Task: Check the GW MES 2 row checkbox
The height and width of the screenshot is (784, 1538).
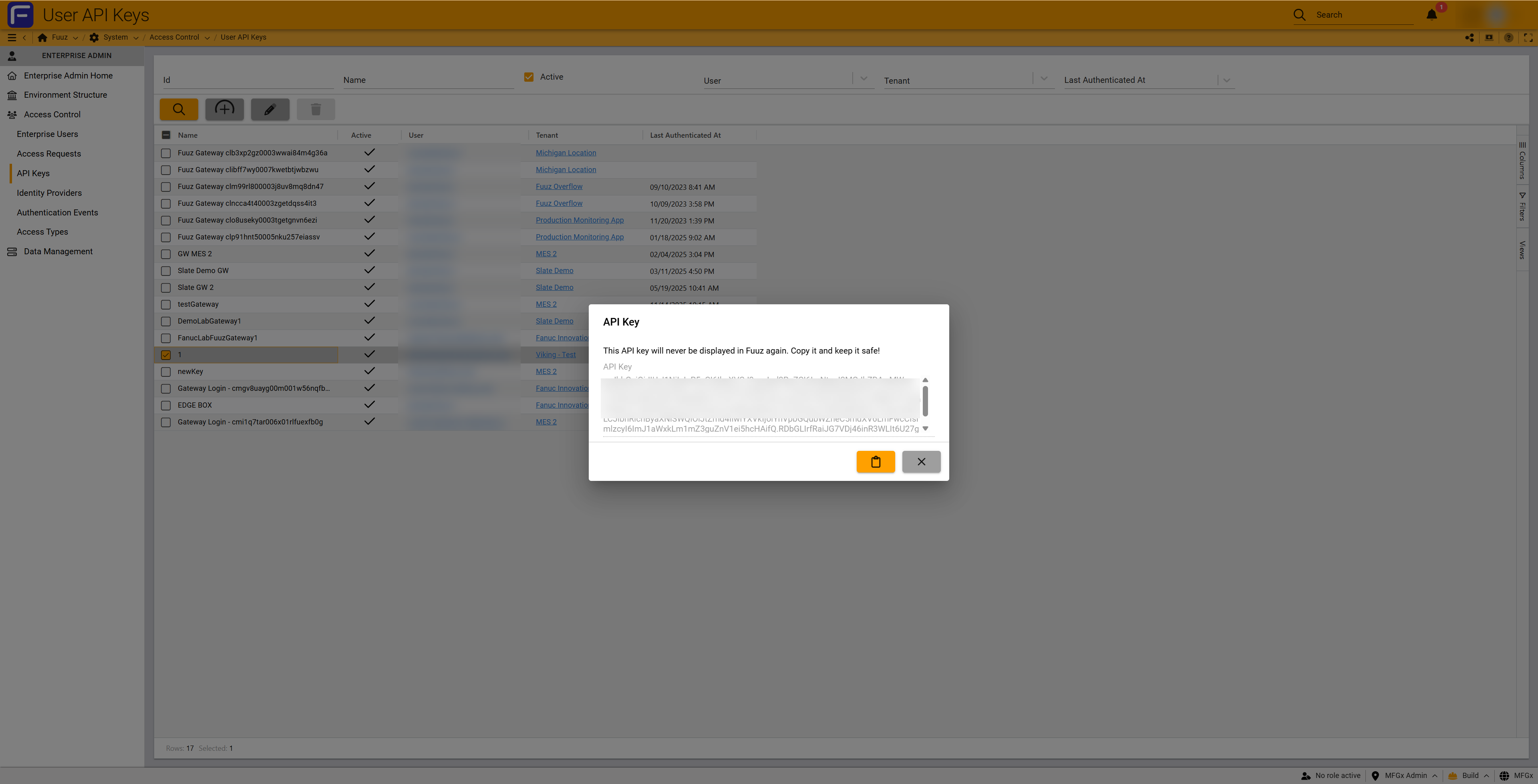Action: tap(166, 254)
